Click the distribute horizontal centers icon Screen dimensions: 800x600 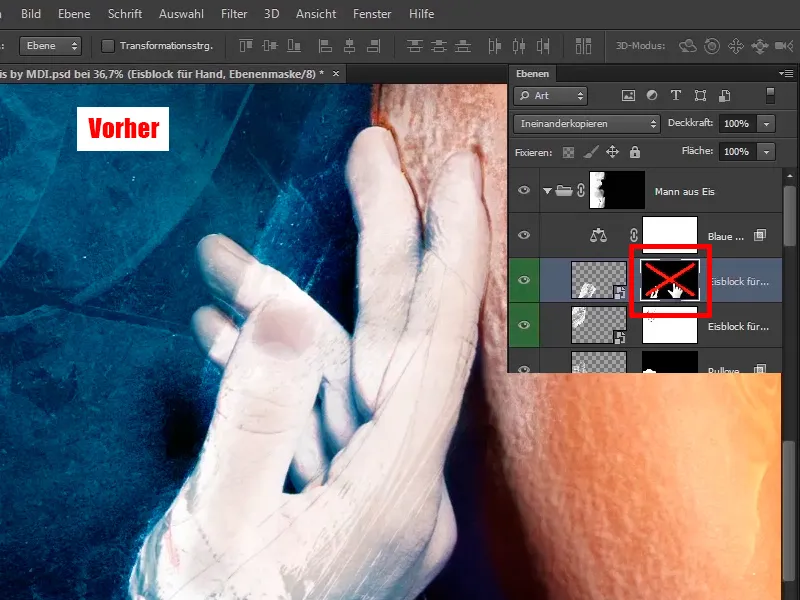[x=519, y=46]
